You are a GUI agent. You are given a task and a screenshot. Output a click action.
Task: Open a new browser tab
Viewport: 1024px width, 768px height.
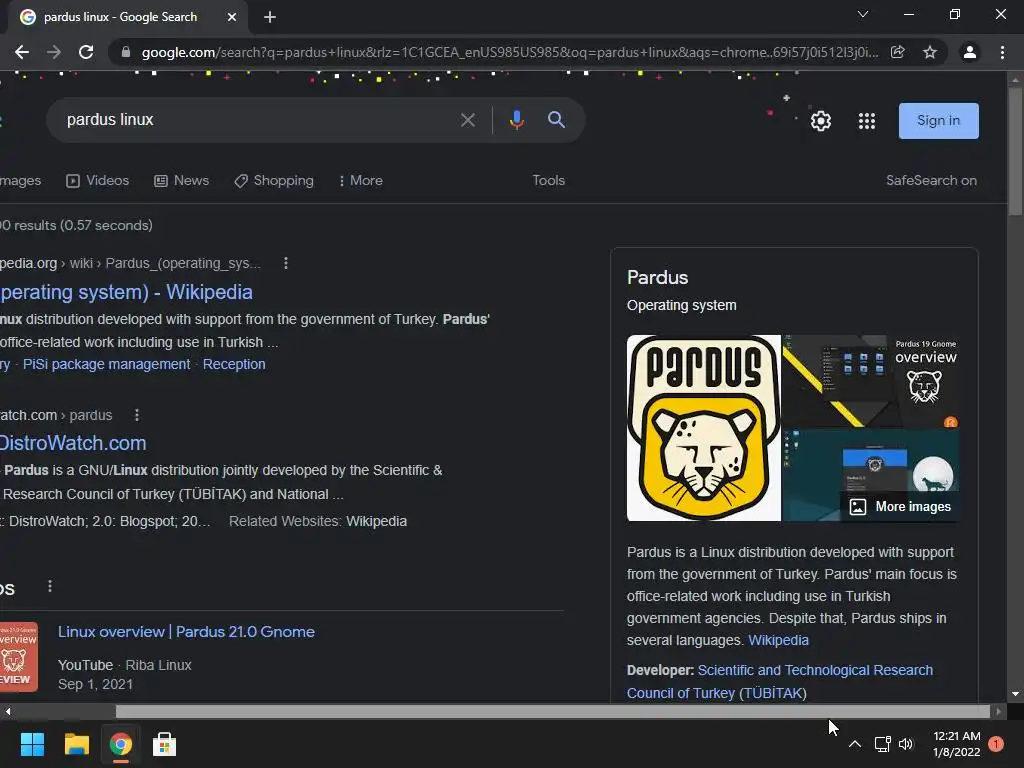tap(270, 17)
